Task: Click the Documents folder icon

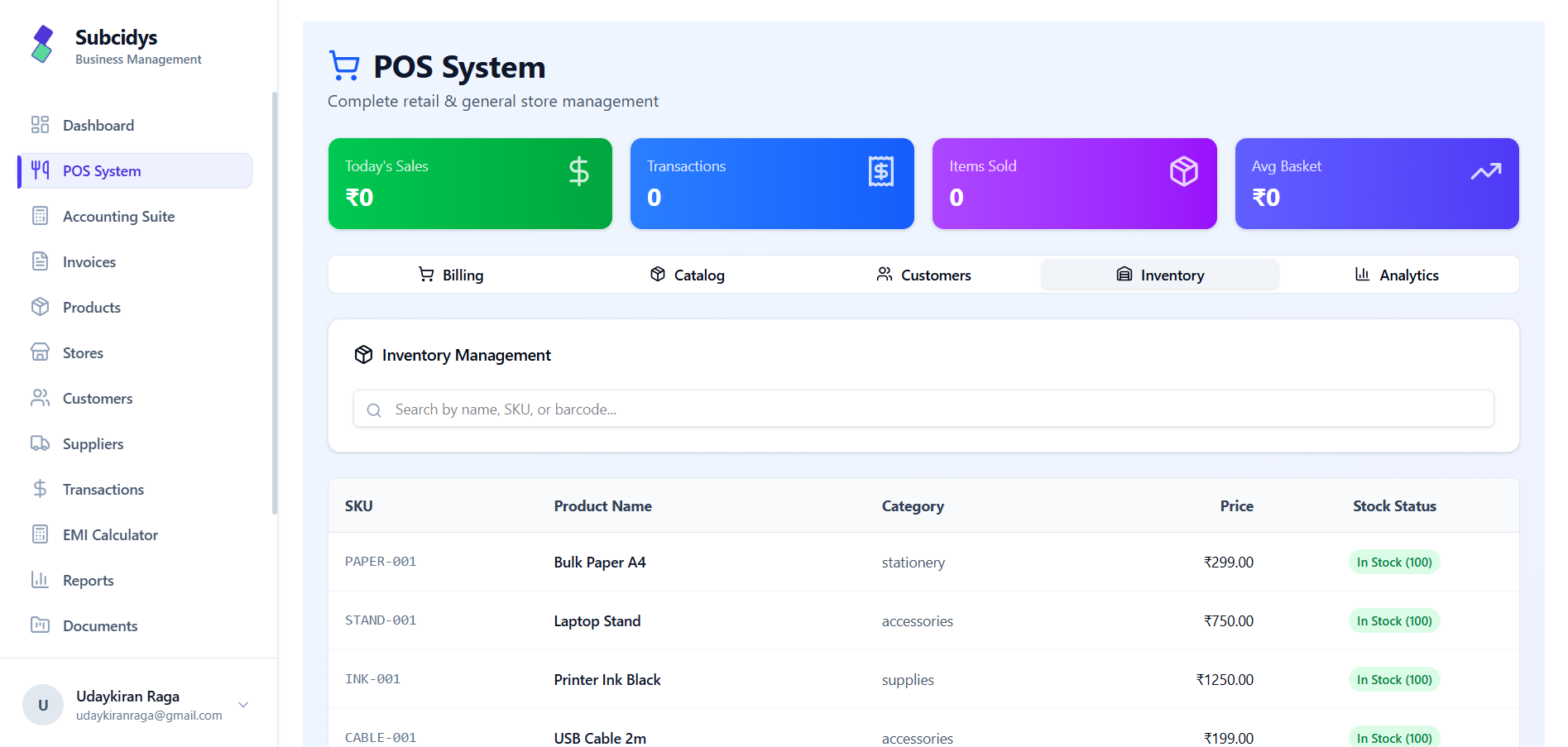Action: [40, 625]
